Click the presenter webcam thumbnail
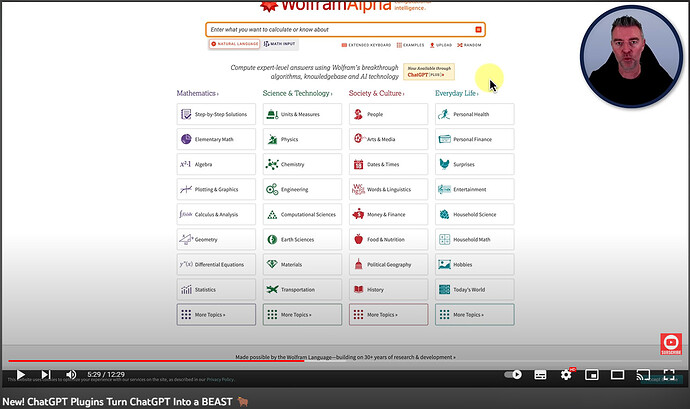Screen dimensions: 690x409 [x=631, y=56]
